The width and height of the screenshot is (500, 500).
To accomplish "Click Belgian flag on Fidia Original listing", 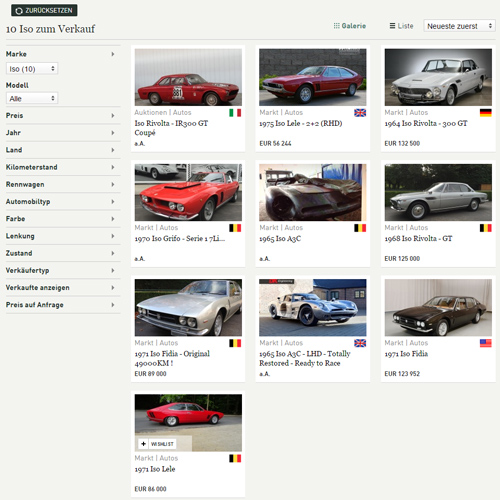I will [x=235, y=343].
